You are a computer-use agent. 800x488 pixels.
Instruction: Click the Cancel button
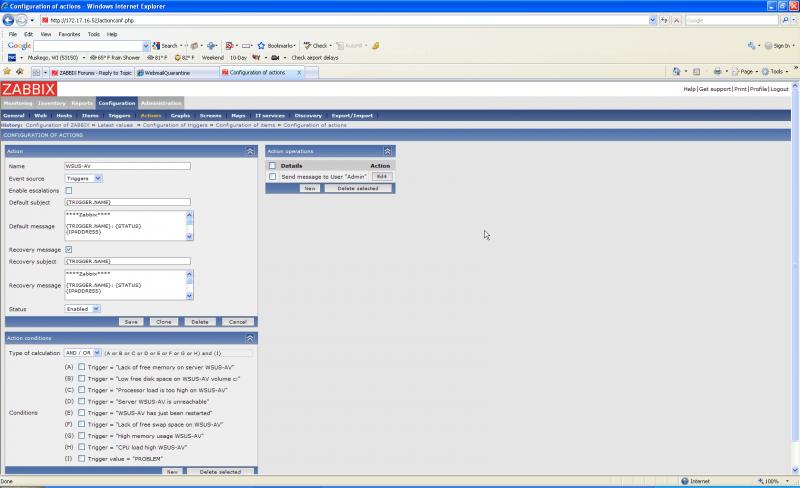(238, 322)
